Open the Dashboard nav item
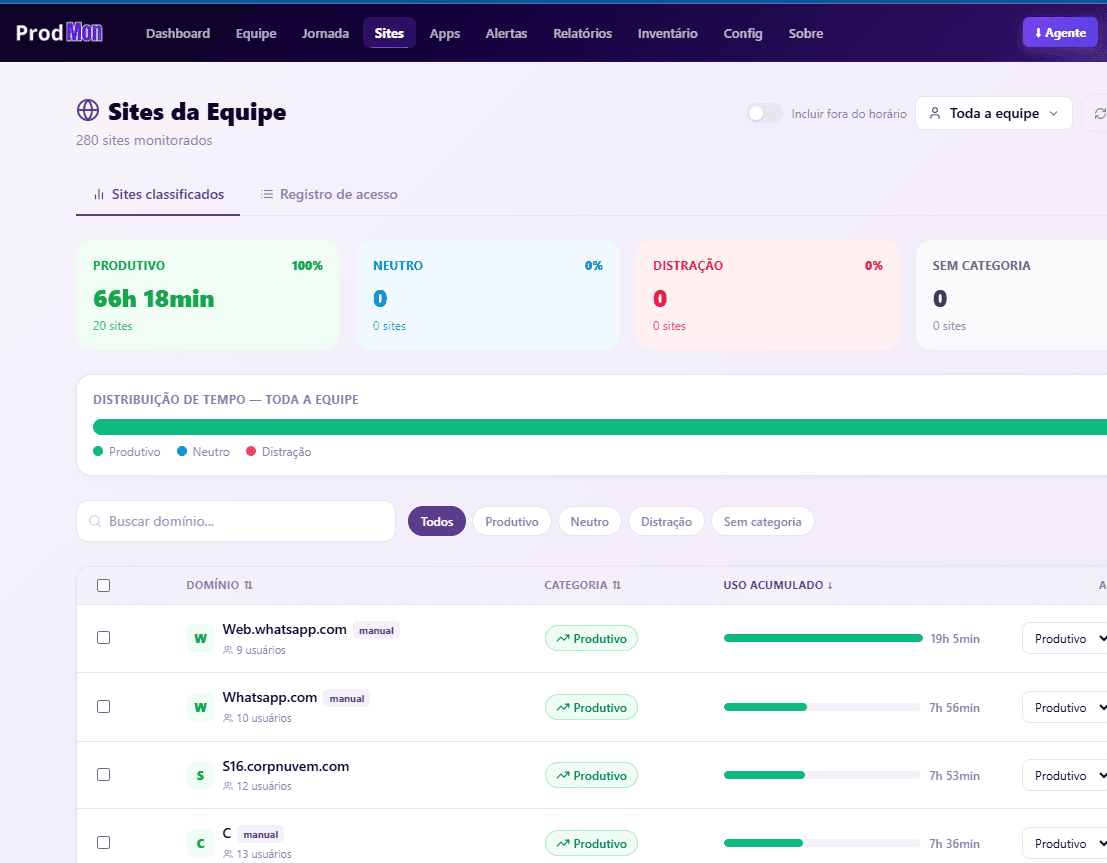 point(178,33)
